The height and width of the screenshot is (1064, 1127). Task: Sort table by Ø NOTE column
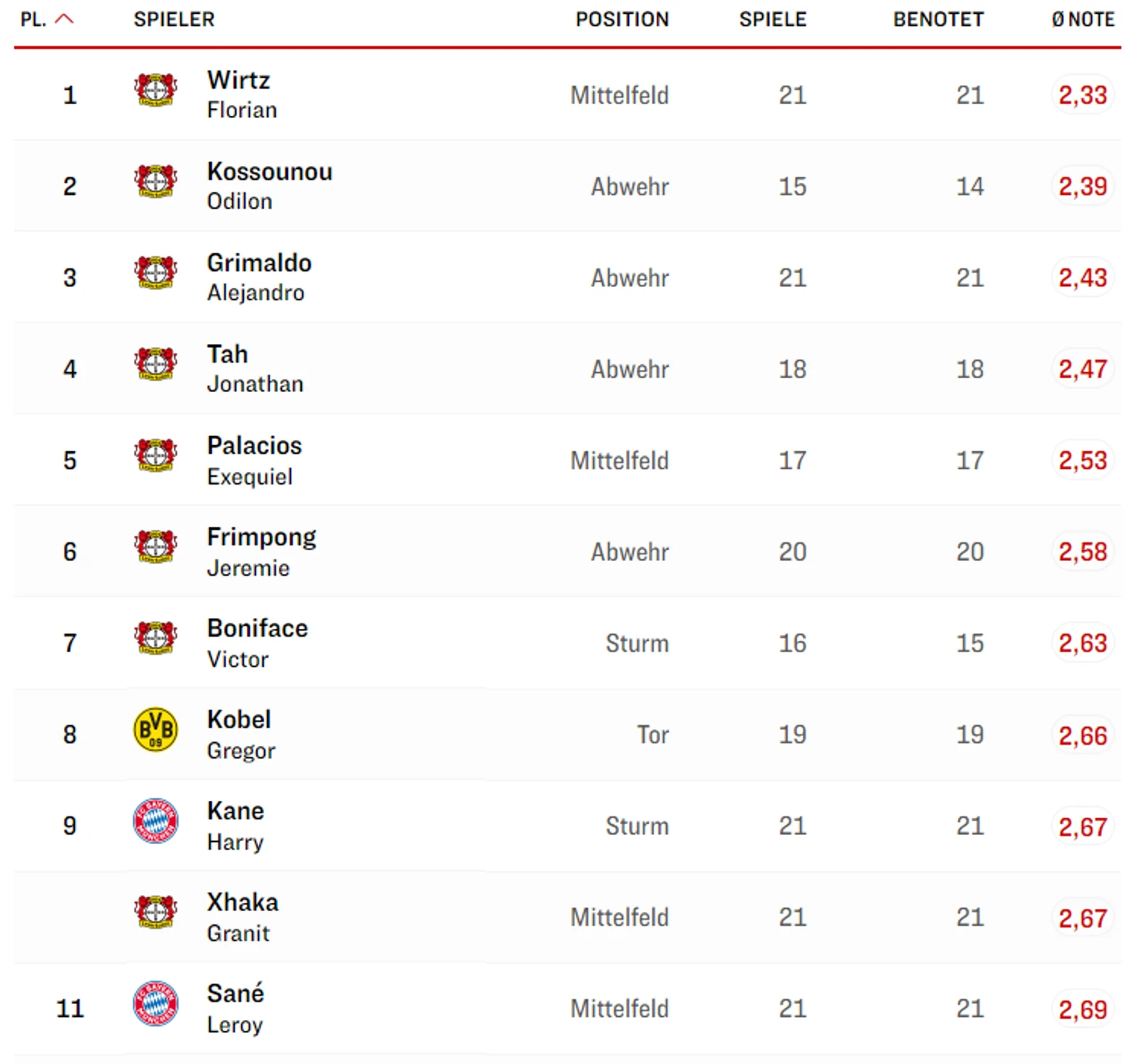(1083, 19)
